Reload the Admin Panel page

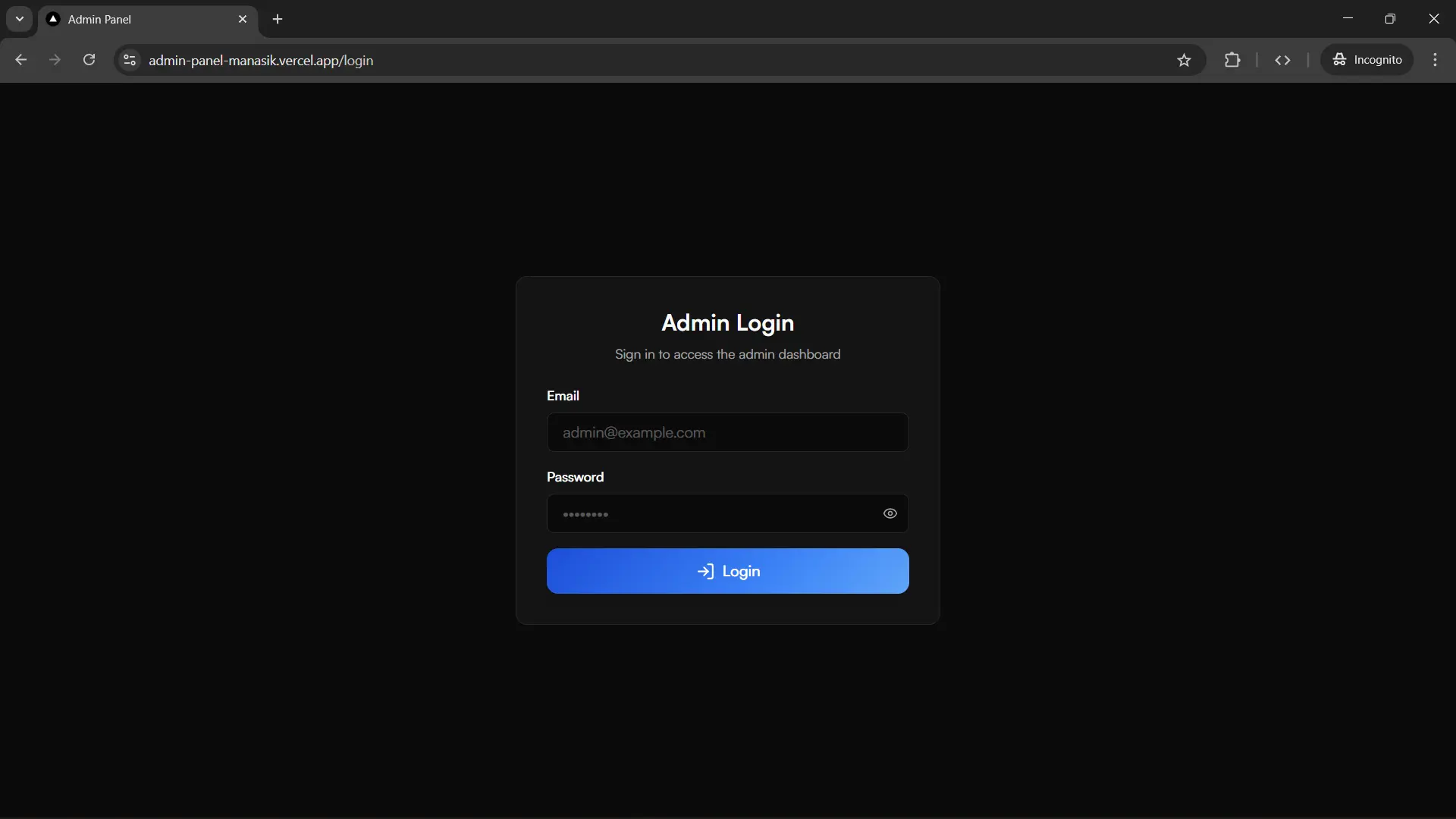89,60
